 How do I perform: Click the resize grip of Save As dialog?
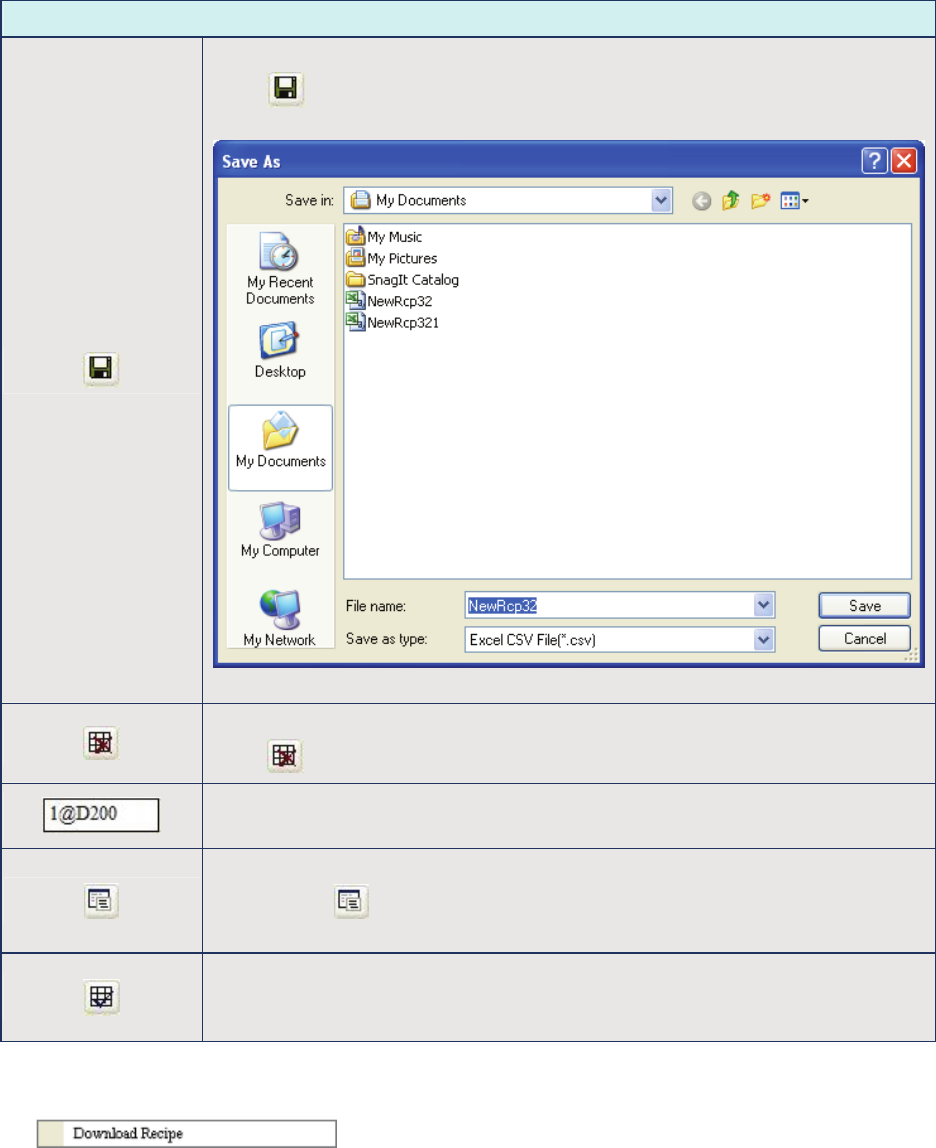point(911,655)
